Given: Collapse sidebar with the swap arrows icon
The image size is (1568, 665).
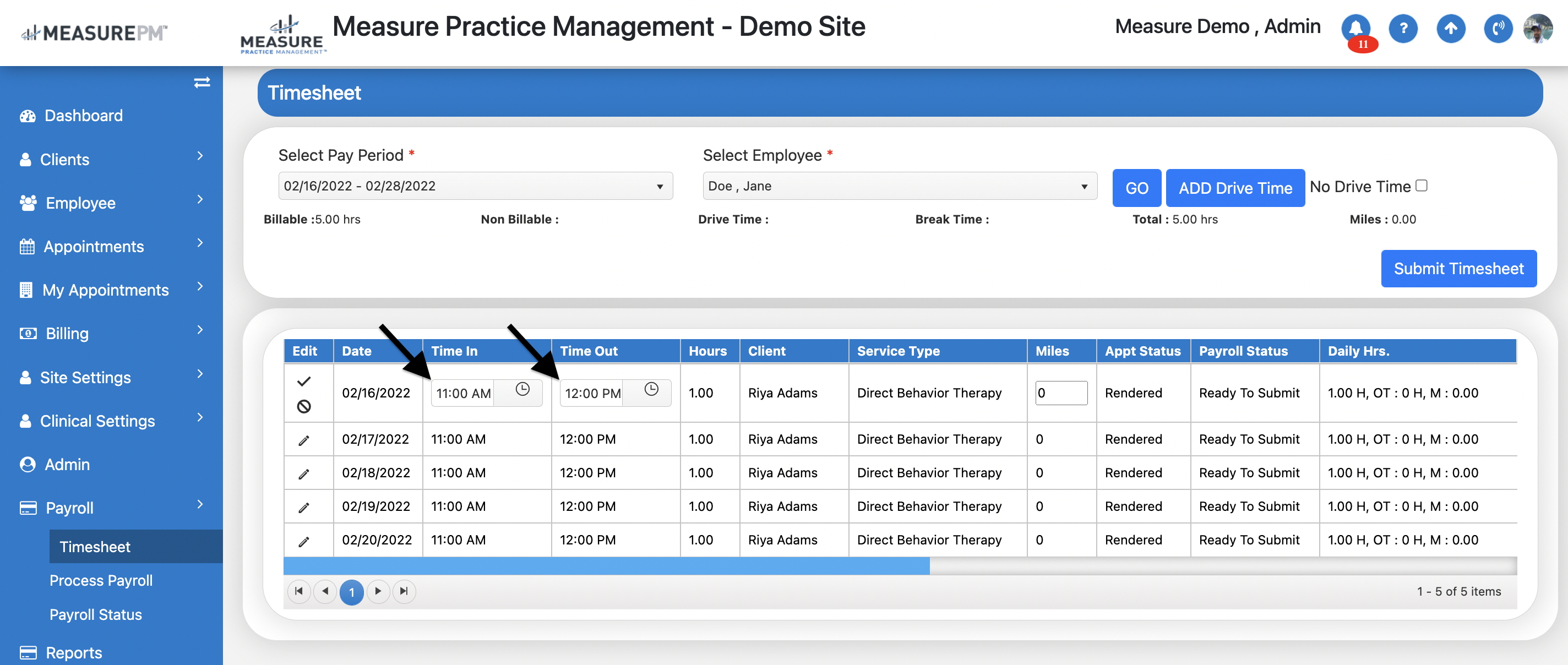Looking at the screenshot, I should coord(202,82).
